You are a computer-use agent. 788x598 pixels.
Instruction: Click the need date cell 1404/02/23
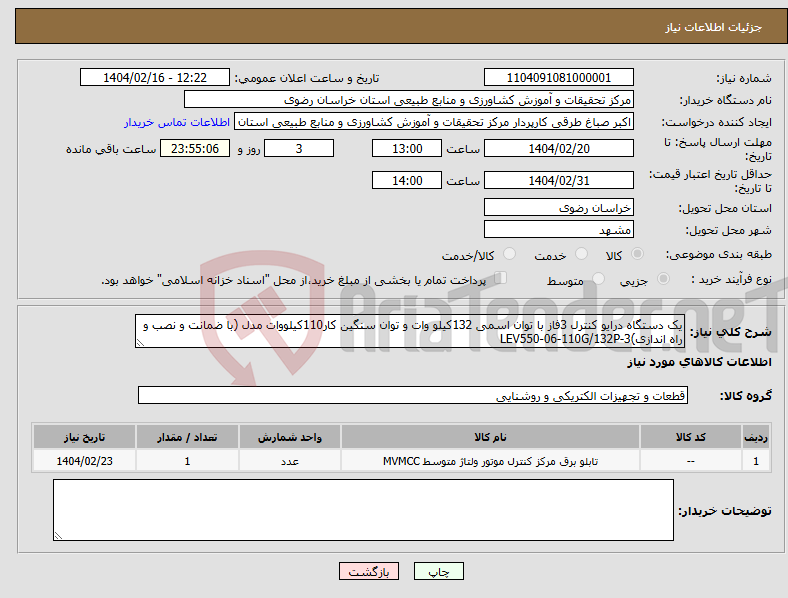(84, 461)
